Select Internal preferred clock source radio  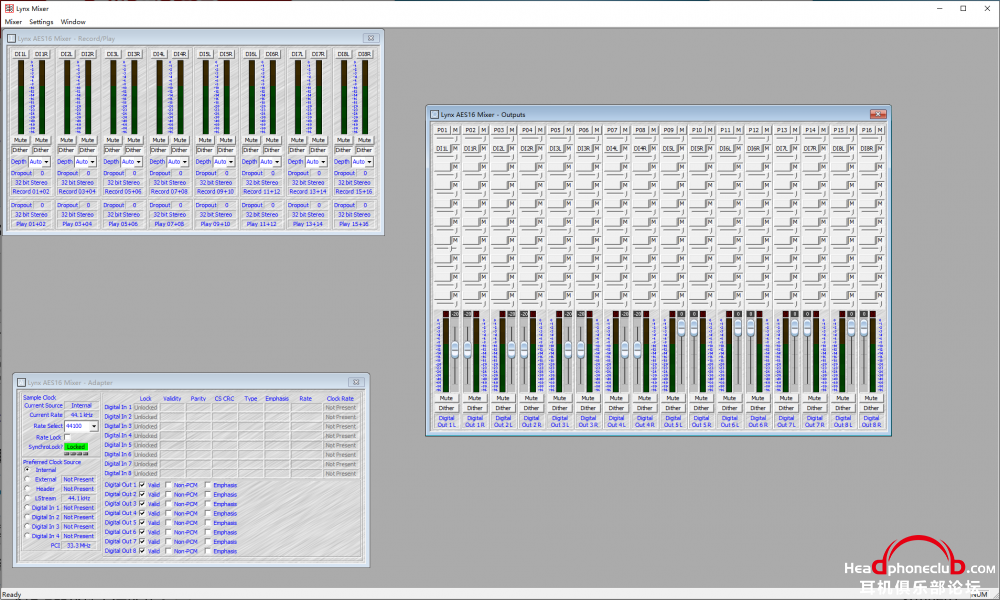[x=27, y=470]
